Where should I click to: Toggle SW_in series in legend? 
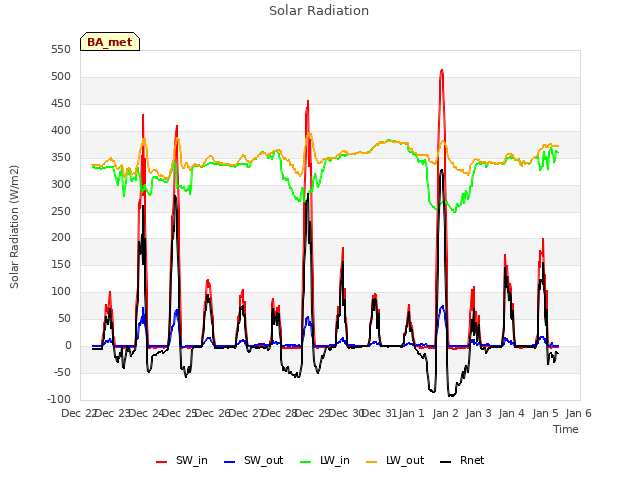pyautogui.click(x=182, y=460)
